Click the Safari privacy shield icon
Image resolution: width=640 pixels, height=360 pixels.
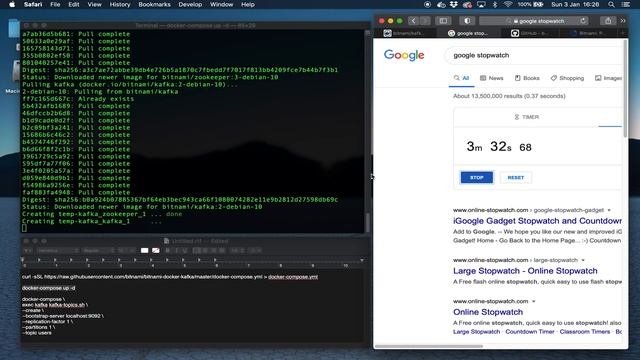tap(467, 21)
